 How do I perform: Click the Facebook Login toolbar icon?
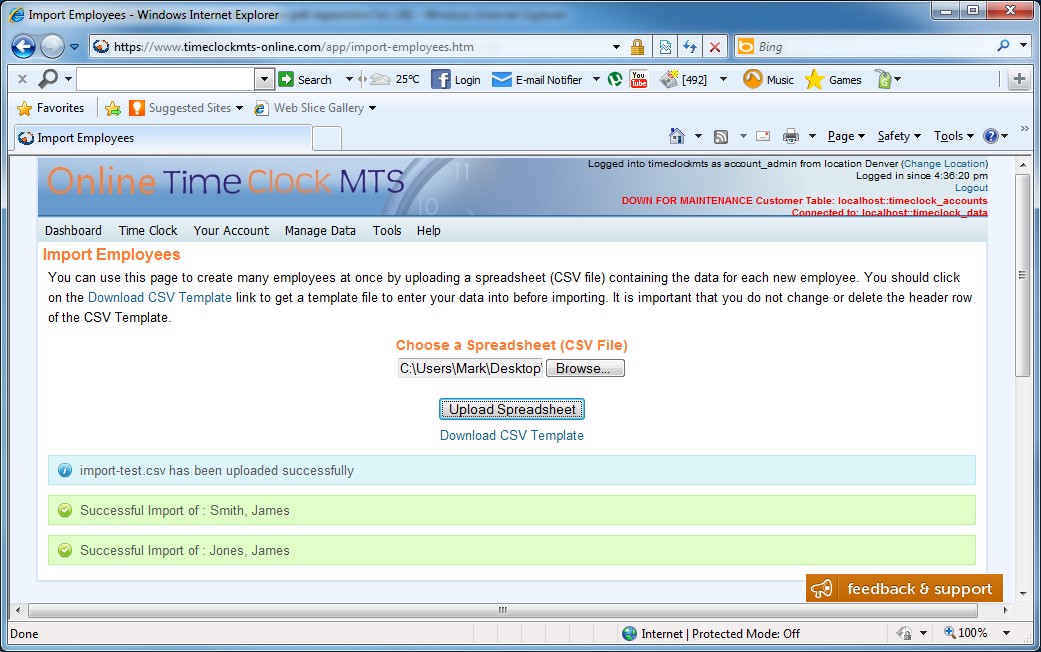coord(455,80)
